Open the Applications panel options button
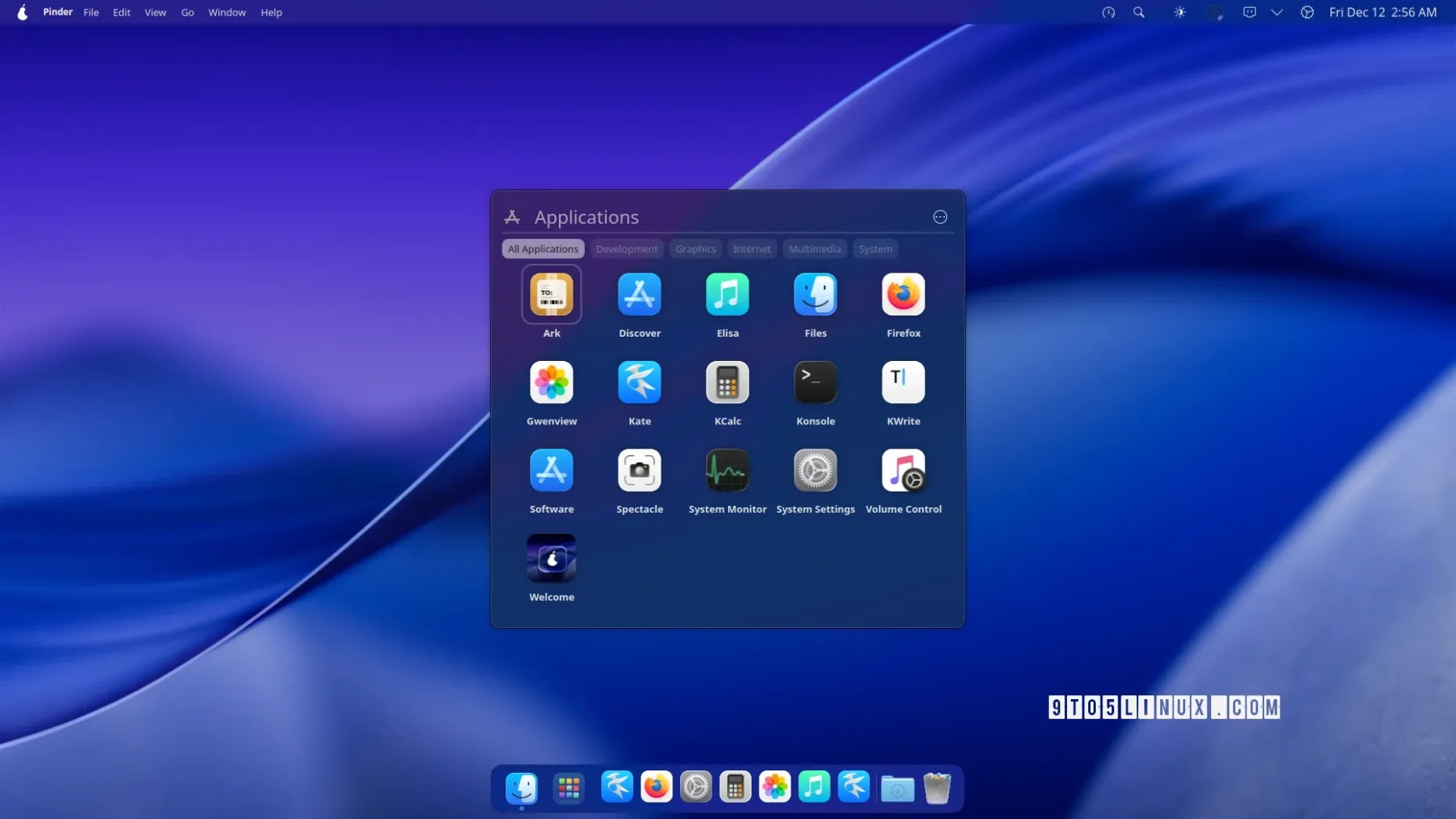The height and width of the screenshot is (819, 1456). pos(939,218)
